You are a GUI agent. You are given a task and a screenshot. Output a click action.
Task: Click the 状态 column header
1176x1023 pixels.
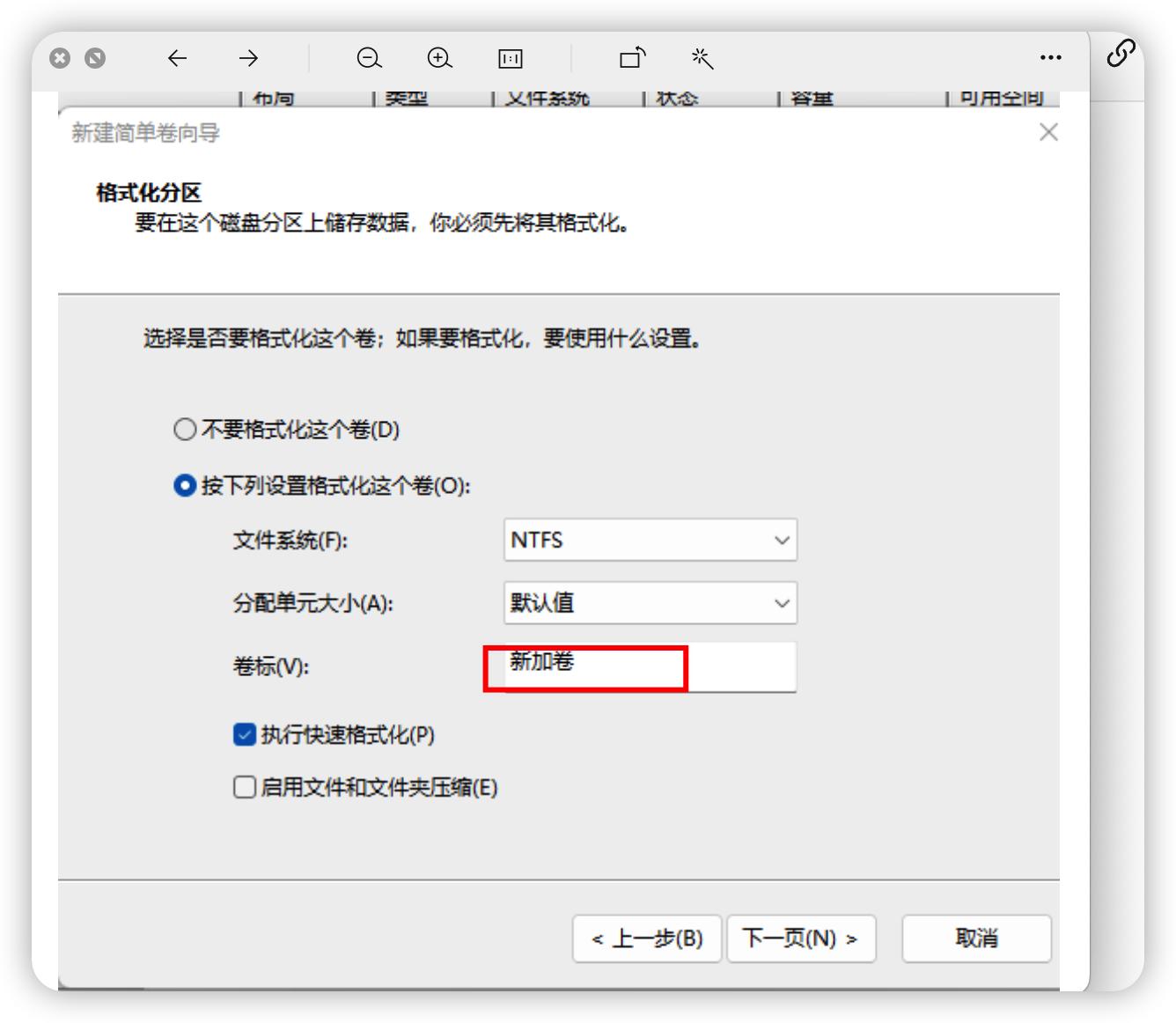[x=677, y=98]
